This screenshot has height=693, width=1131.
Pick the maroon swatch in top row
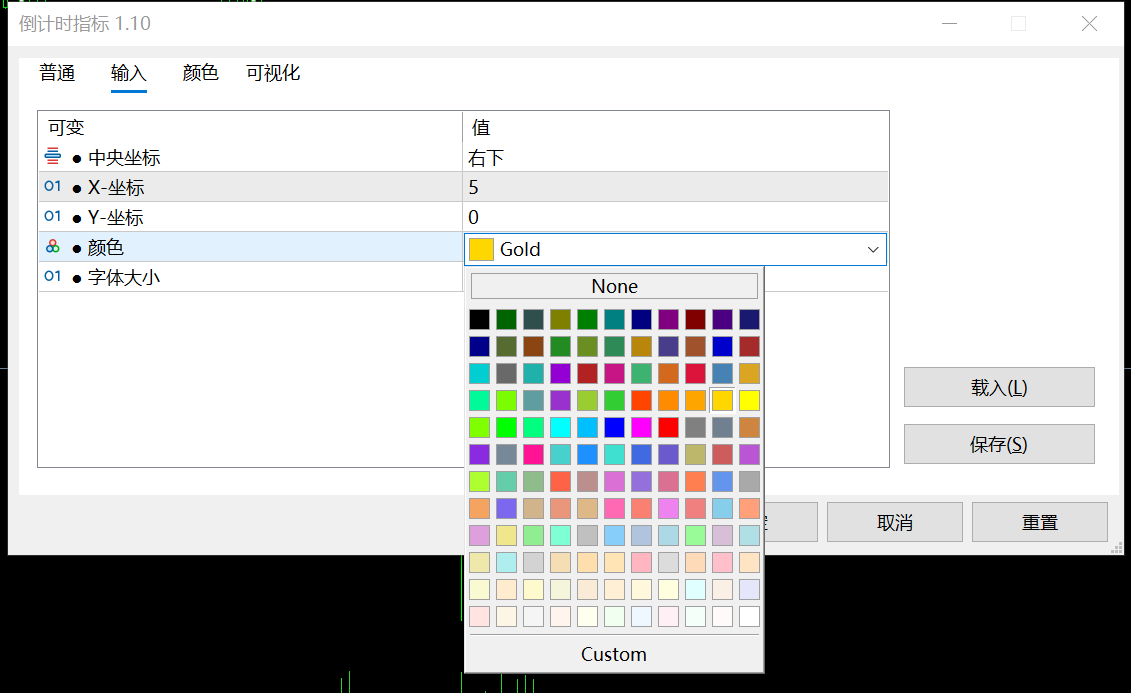[x=695, y=319]
